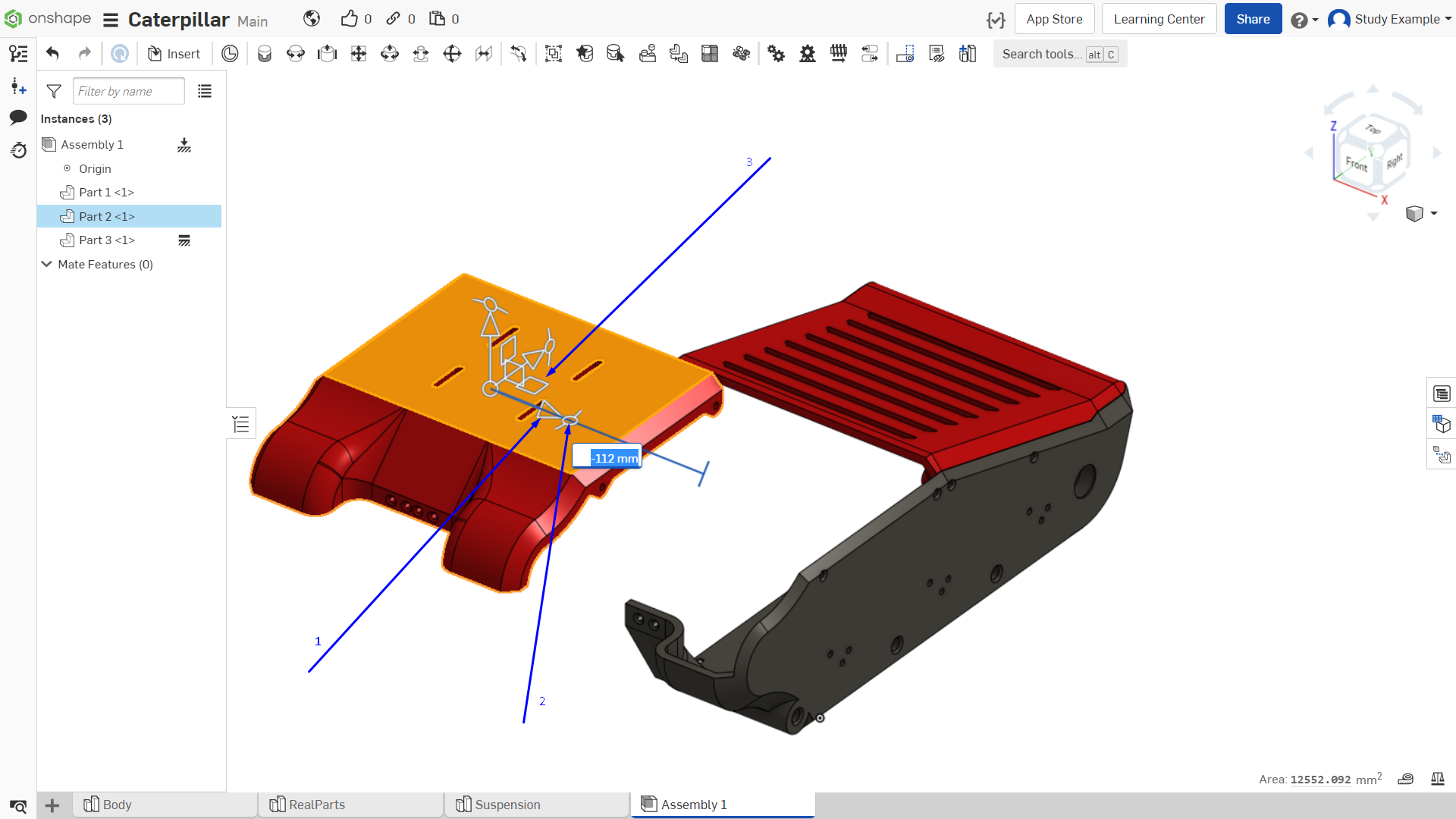1456x819 pixels.
Task: Click the Share button
Action: click(1253, 19)
